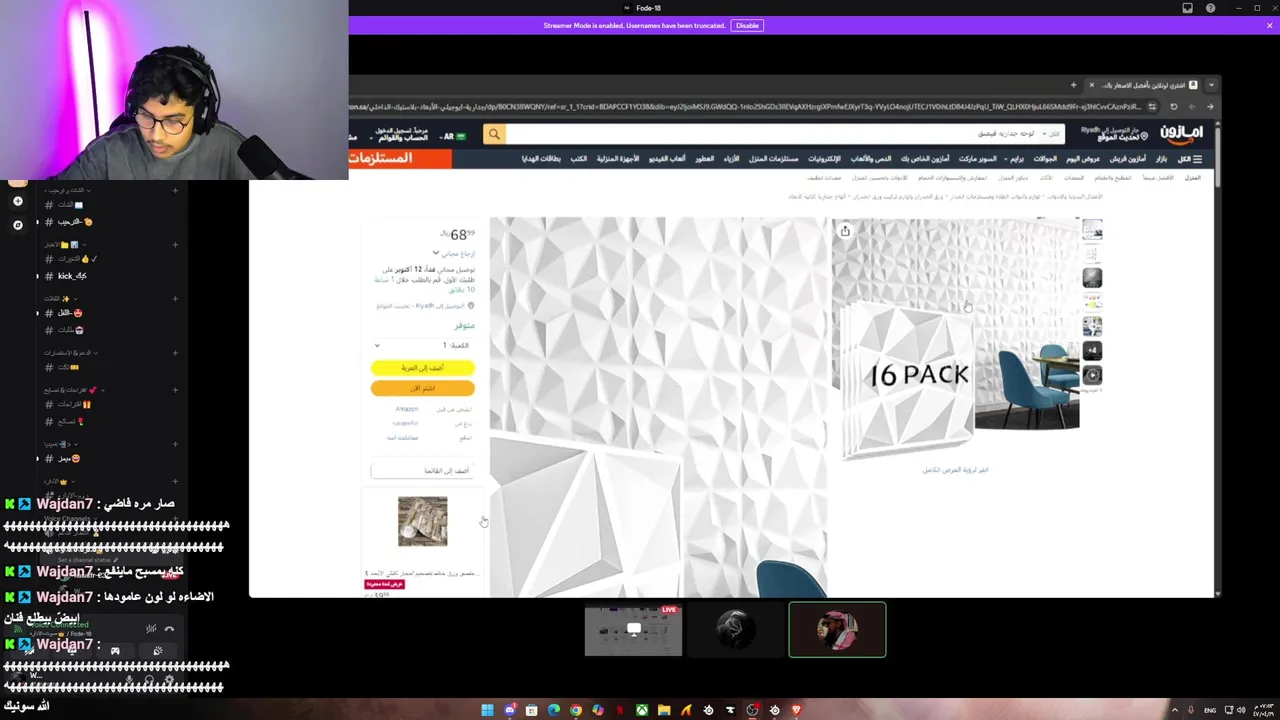Click the ENG language indicator in tray
The height and width of the screenshot is (720, 1280).
coord(1210,710)
